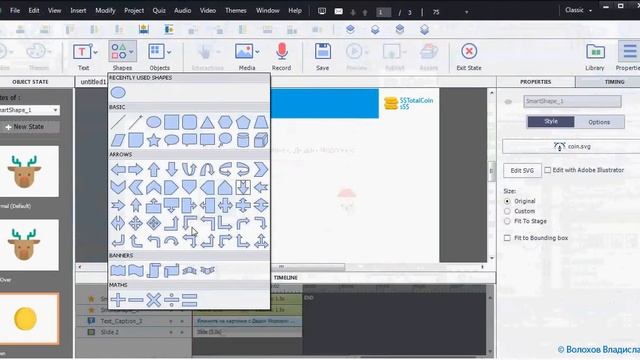Expand the SmartShape_1 state dropdown

tap(55, 110)
